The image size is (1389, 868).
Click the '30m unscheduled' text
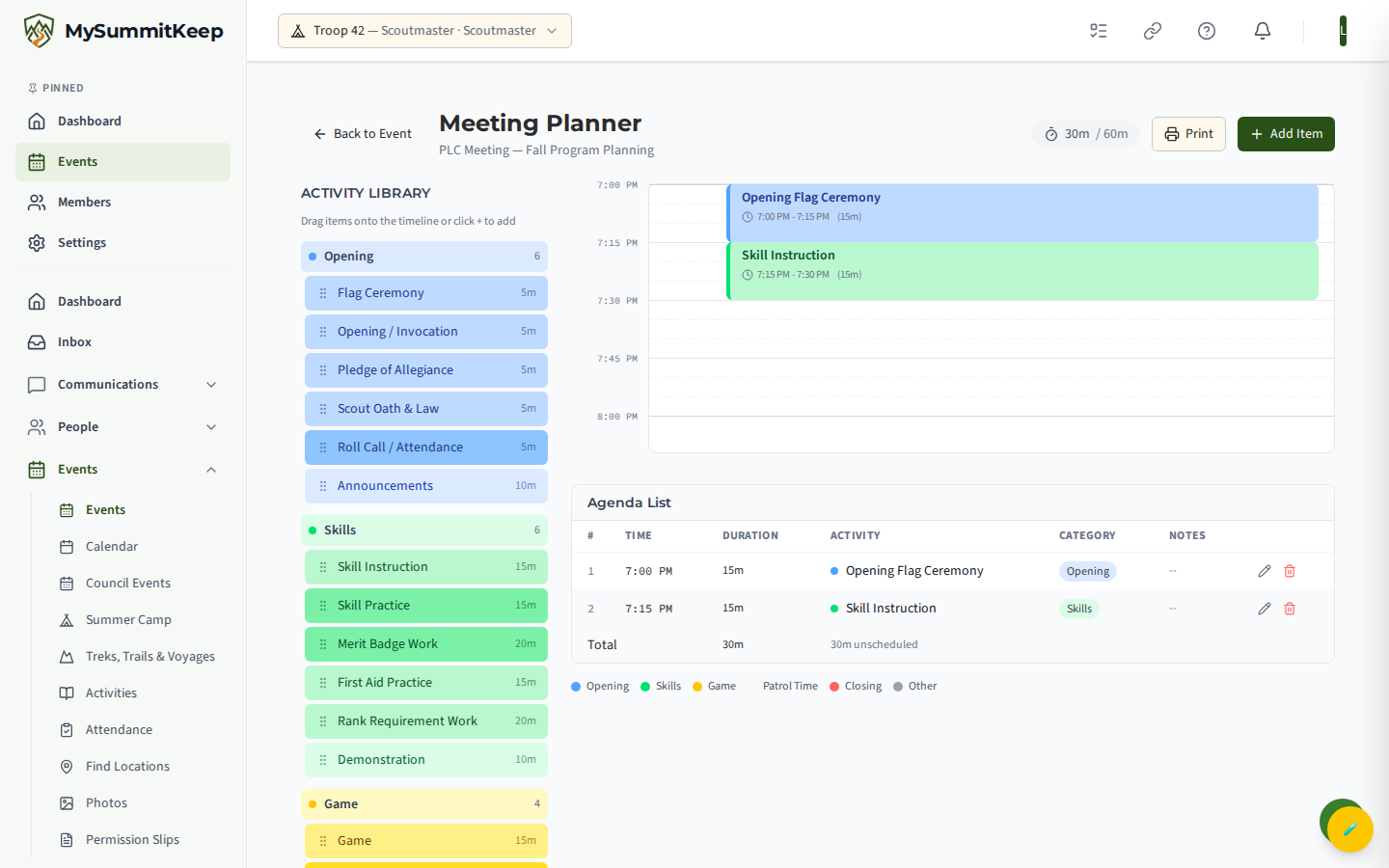pyautogui.click(x=874, y=645)
